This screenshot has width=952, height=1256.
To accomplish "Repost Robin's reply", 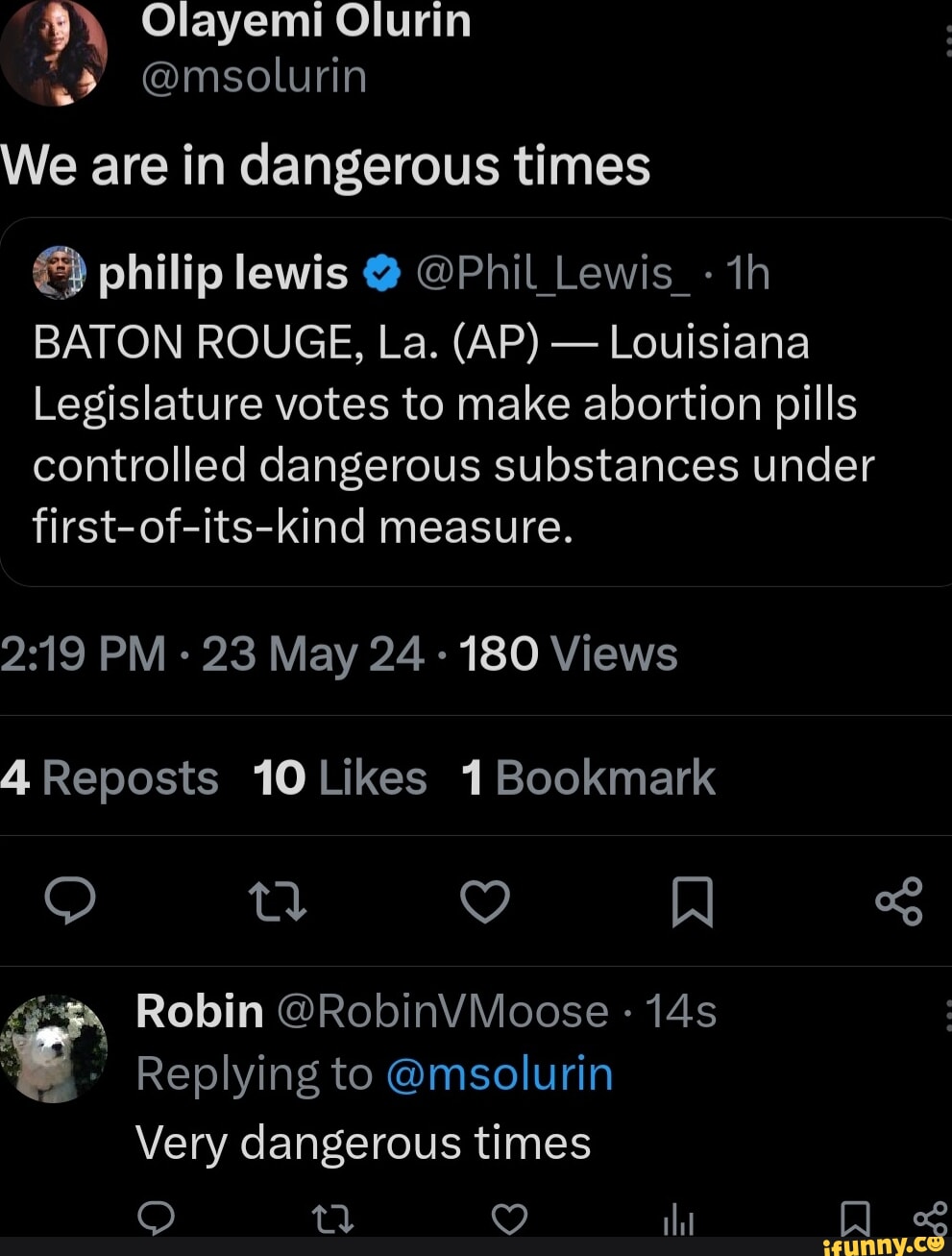I will 333,1219.
